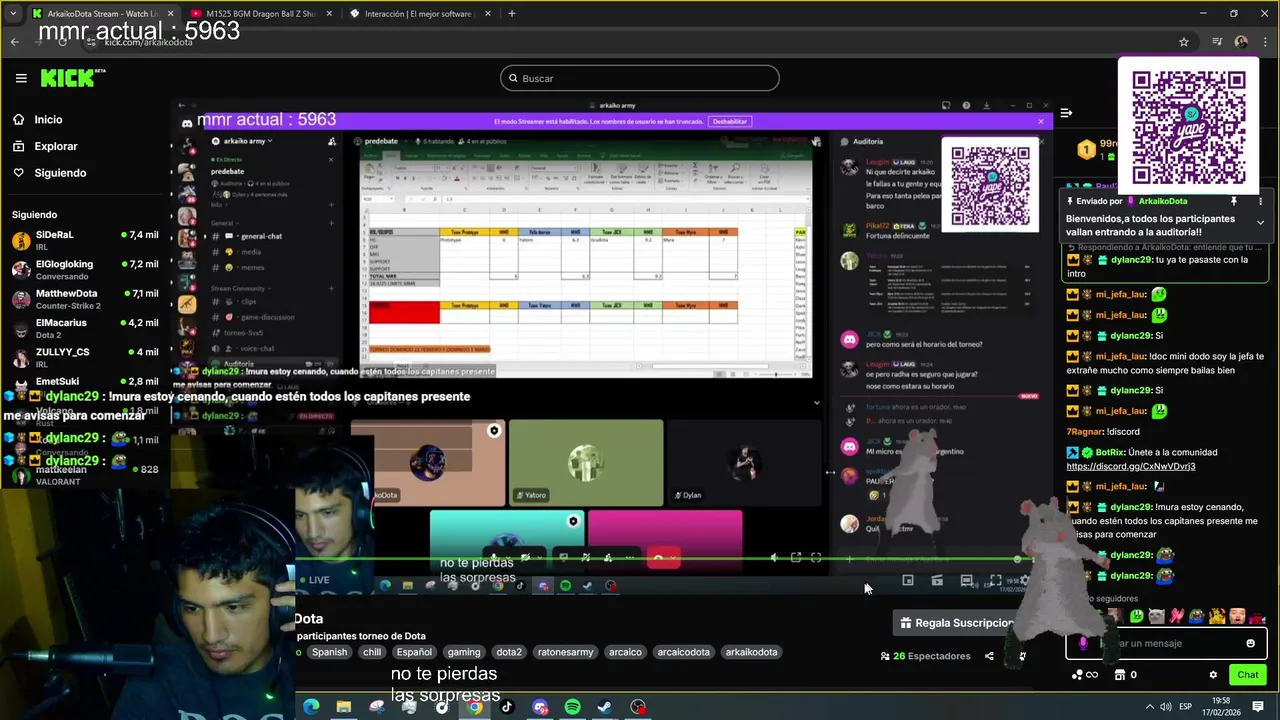Open the Kick hamburger sidebar menu
Viewport: 1280px width, 720px height.
[21, 78]
